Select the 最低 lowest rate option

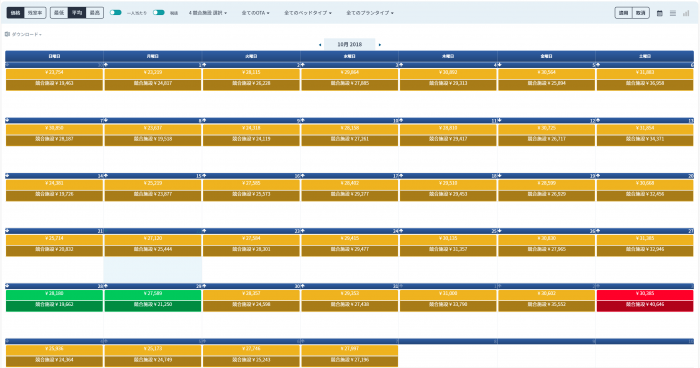tap(59, 13)
